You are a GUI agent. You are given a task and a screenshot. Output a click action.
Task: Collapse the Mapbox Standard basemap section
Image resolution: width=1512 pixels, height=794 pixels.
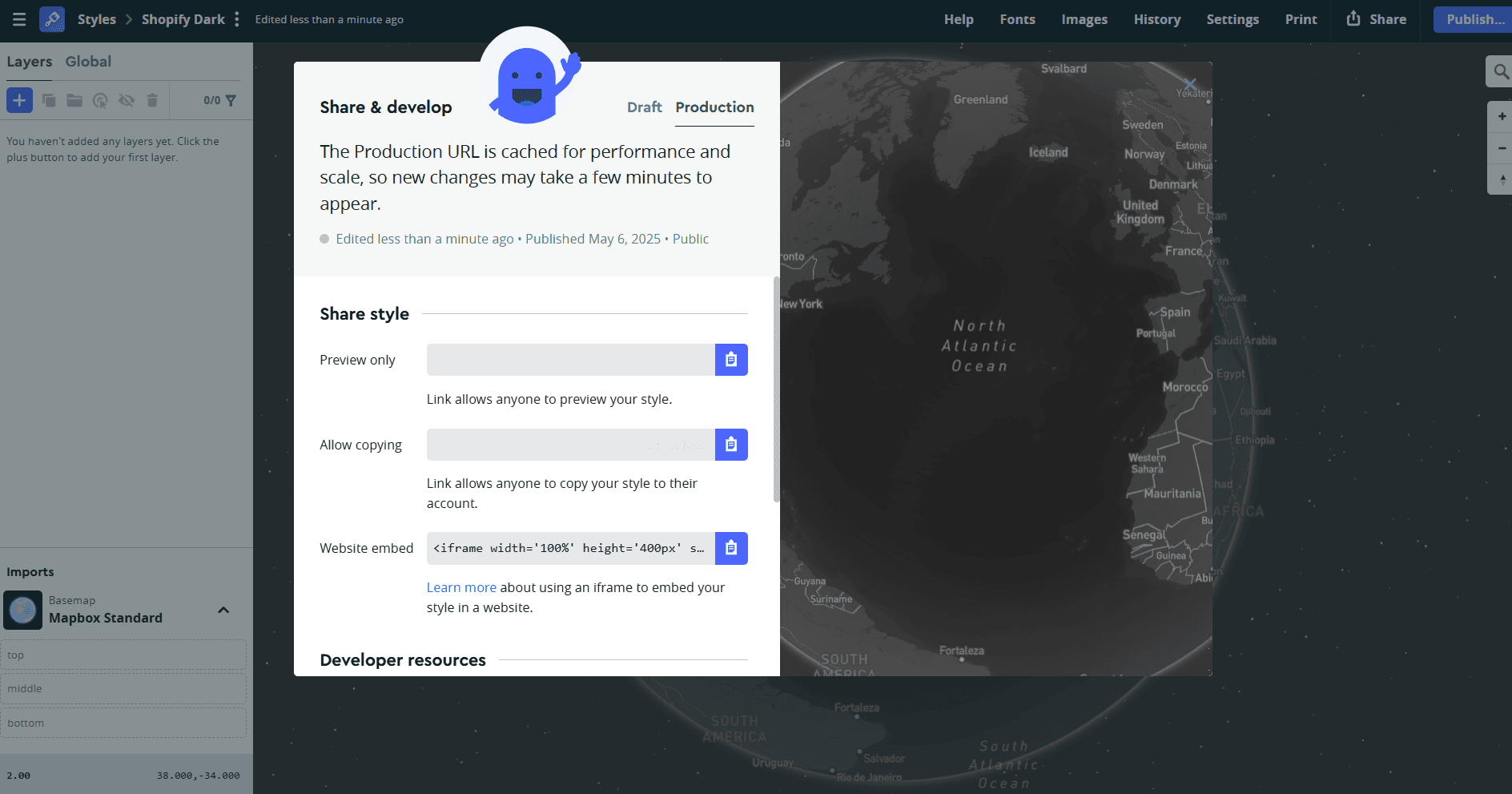[223, 610]
